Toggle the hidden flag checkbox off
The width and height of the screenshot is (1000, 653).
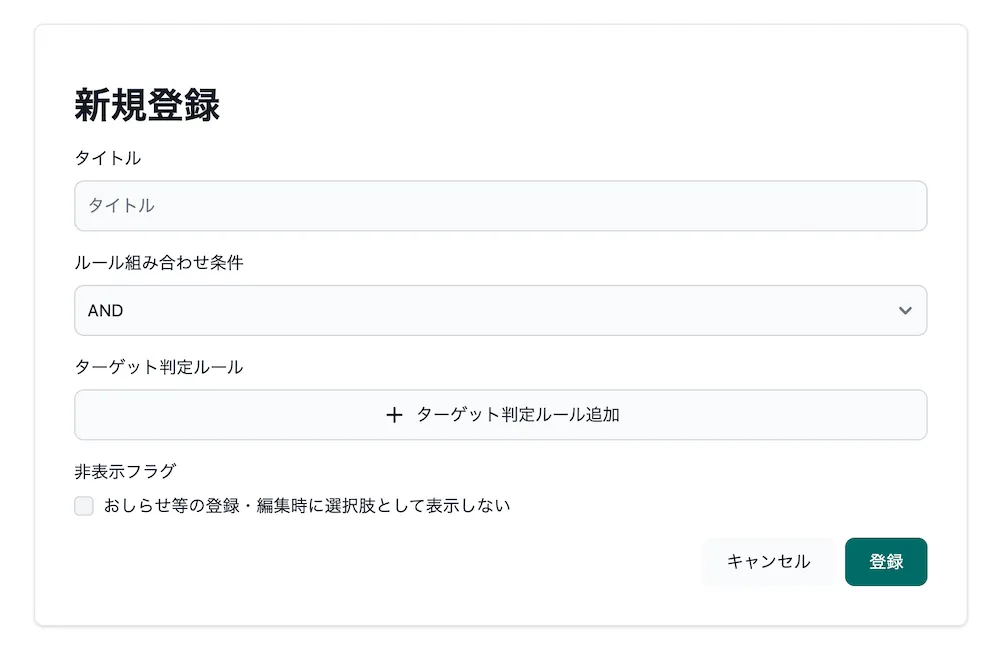click(x=84, y=506)
